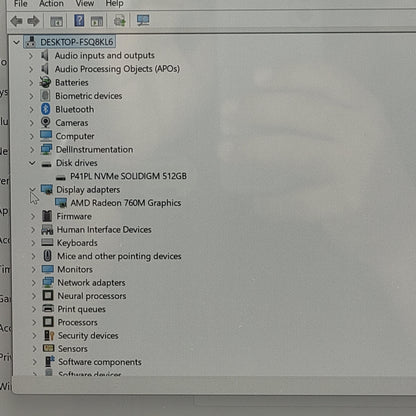Click the Print queues printer icon
The width and height of the screenshot is (416, 416).
point(48,309)
